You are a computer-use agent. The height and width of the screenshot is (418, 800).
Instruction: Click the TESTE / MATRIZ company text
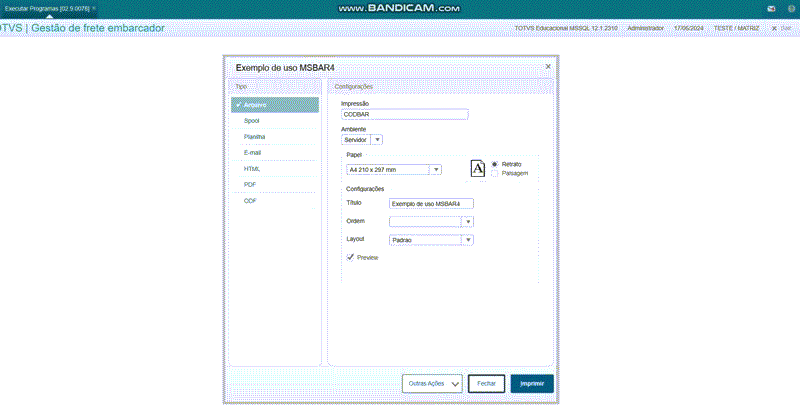736,29
